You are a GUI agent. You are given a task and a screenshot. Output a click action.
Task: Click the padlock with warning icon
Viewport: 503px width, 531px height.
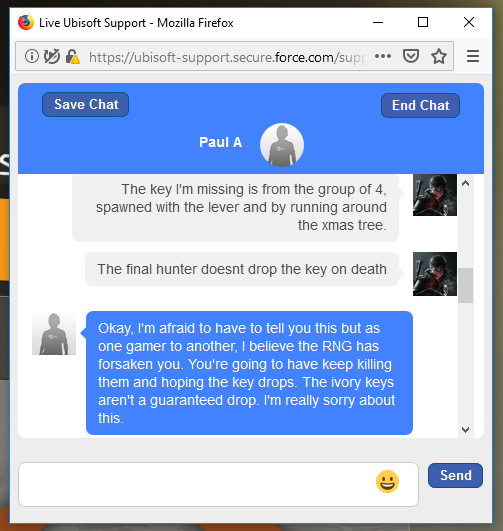[x=72, y=57]
